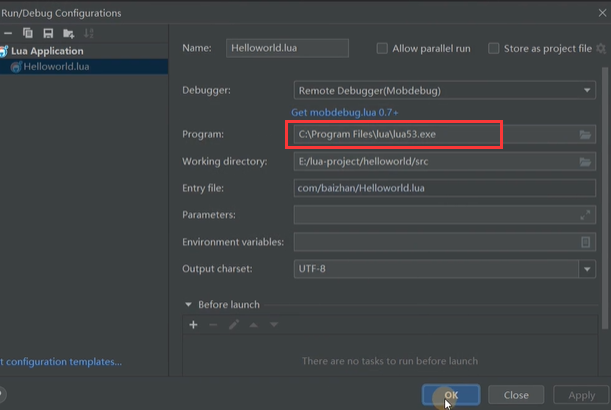Expand the Parameters field editor
The width and height of the screenshot is (611, 410).
[x=585, y=215]
